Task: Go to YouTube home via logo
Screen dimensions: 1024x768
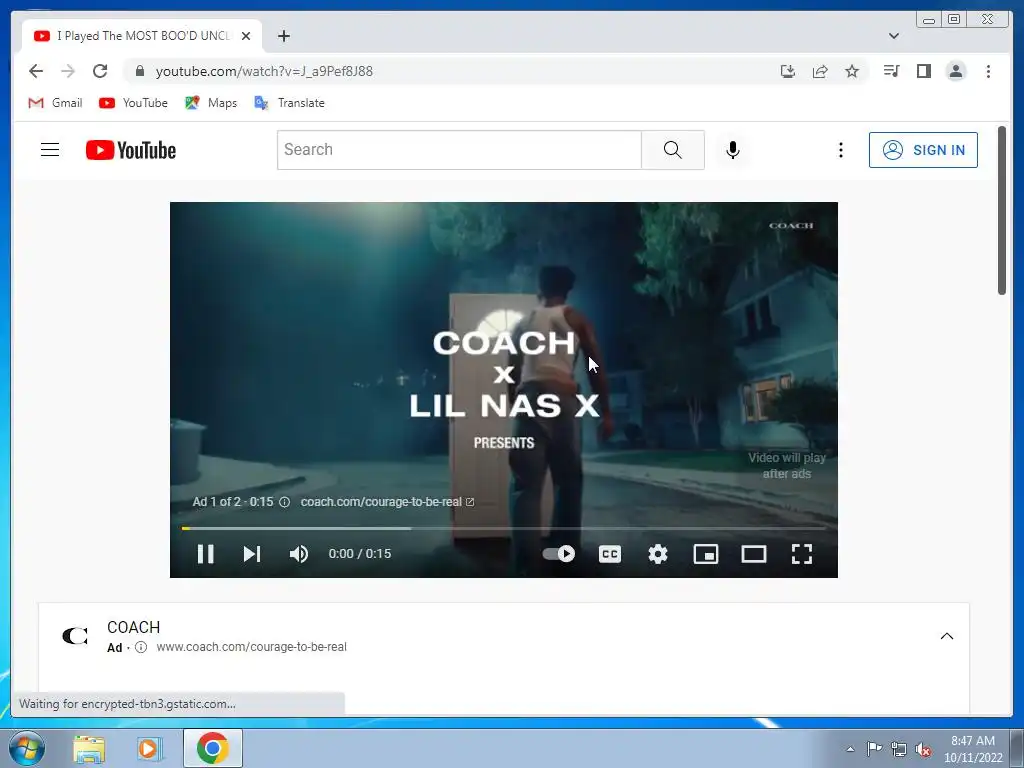Action: pos(131,150)
